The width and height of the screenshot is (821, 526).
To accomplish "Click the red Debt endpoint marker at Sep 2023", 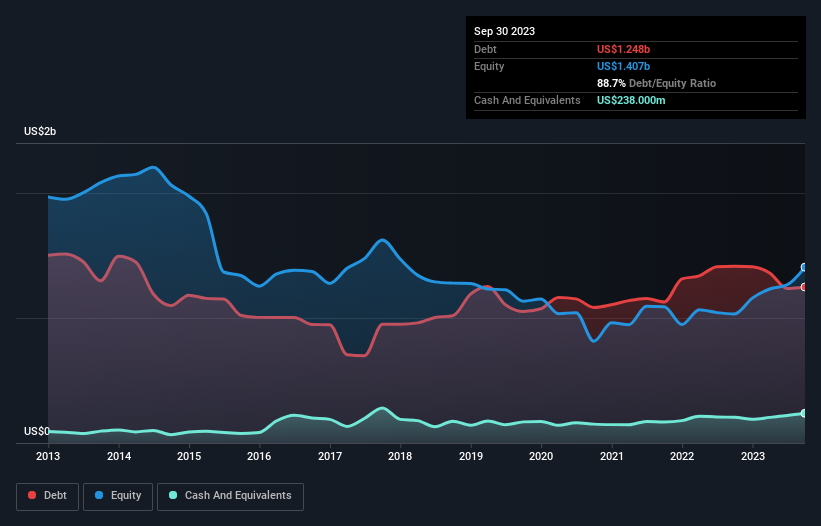I will pos(804,287).
